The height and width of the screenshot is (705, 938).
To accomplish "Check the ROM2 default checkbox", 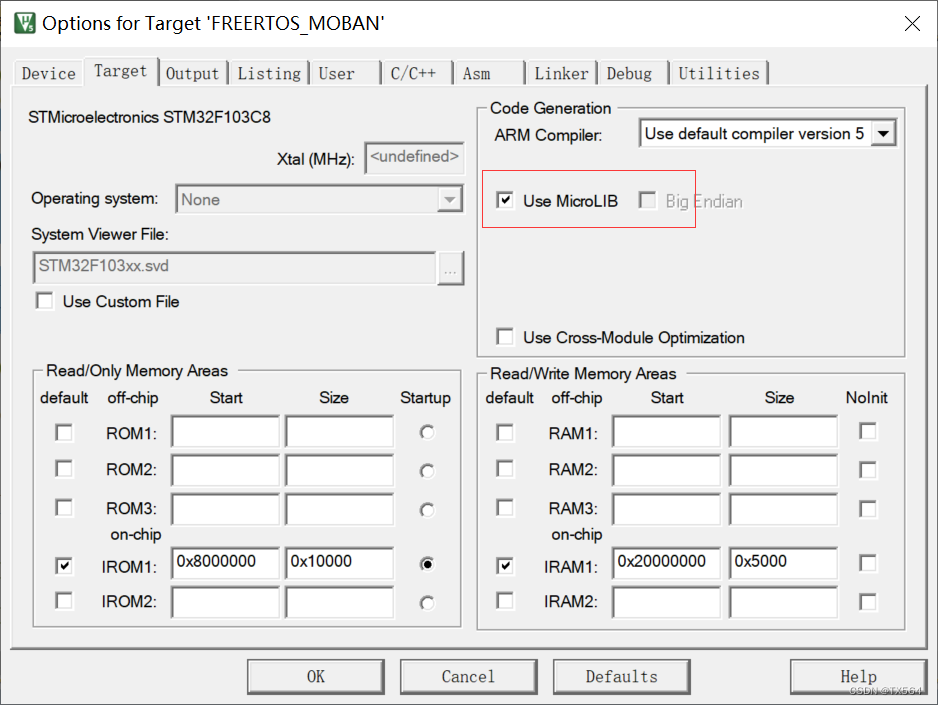I will [x=63, y=469].
